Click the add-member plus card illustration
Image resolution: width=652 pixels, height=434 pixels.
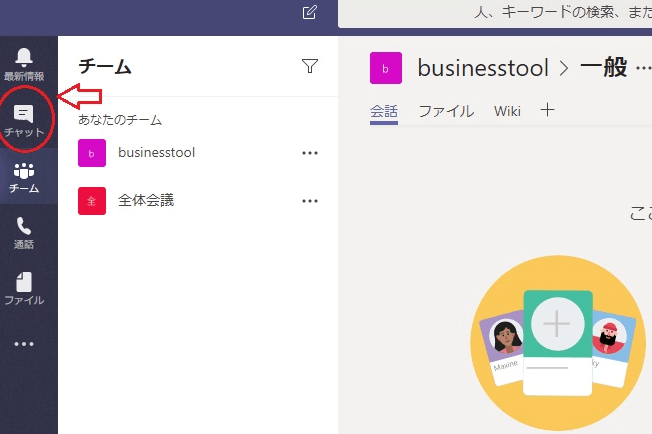(556, 326)
